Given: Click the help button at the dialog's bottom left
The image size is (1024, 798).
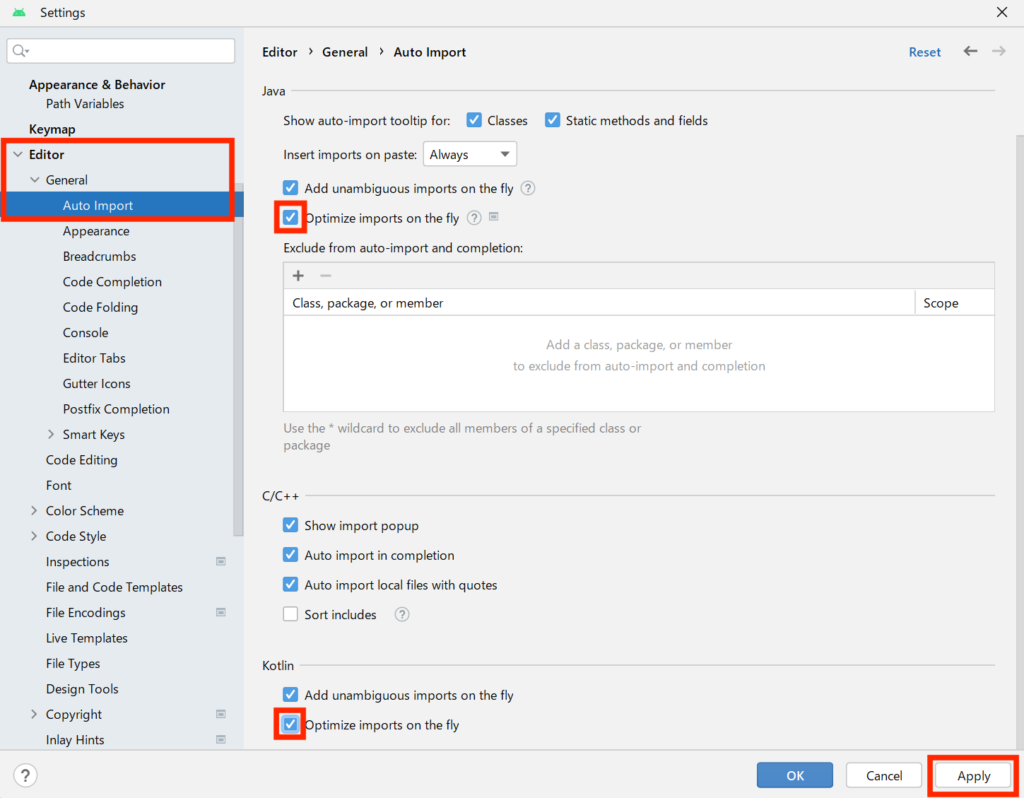Looking at the screenshot, I should pyautogui.click(x=25, y=775).
